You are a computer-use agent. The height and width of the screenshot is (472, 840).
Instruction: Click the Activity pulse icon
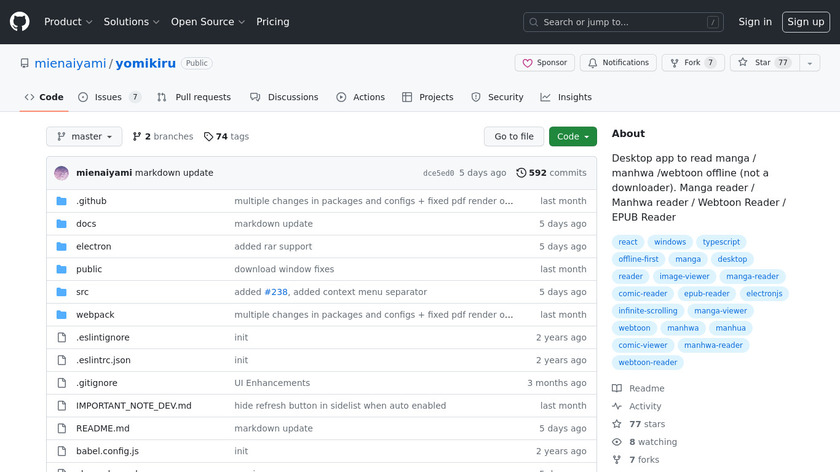click(617, 406)
